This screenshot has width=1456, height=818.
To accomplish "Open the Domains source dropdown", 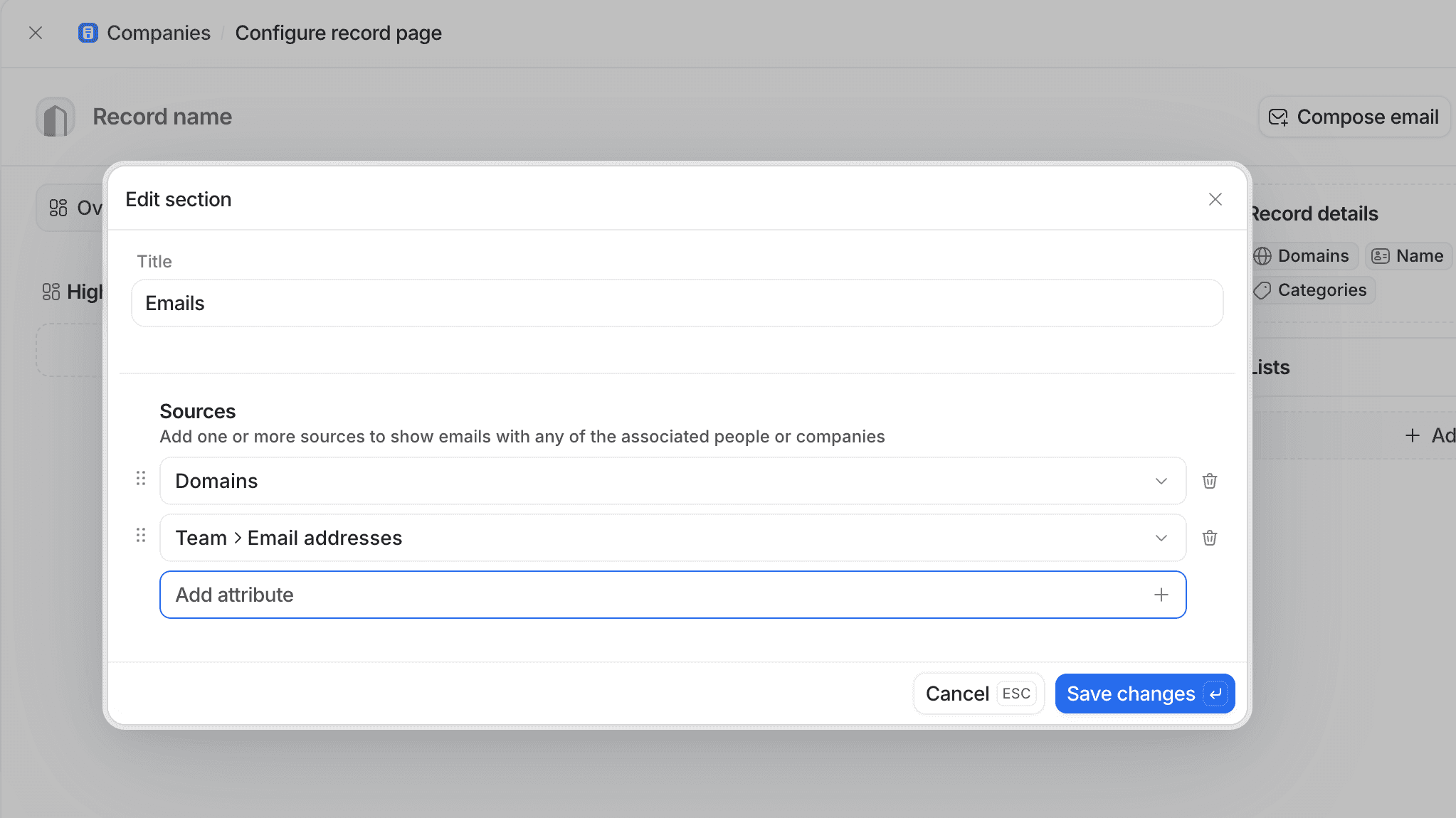I will pyautogui.click(x=1161, y=481).
